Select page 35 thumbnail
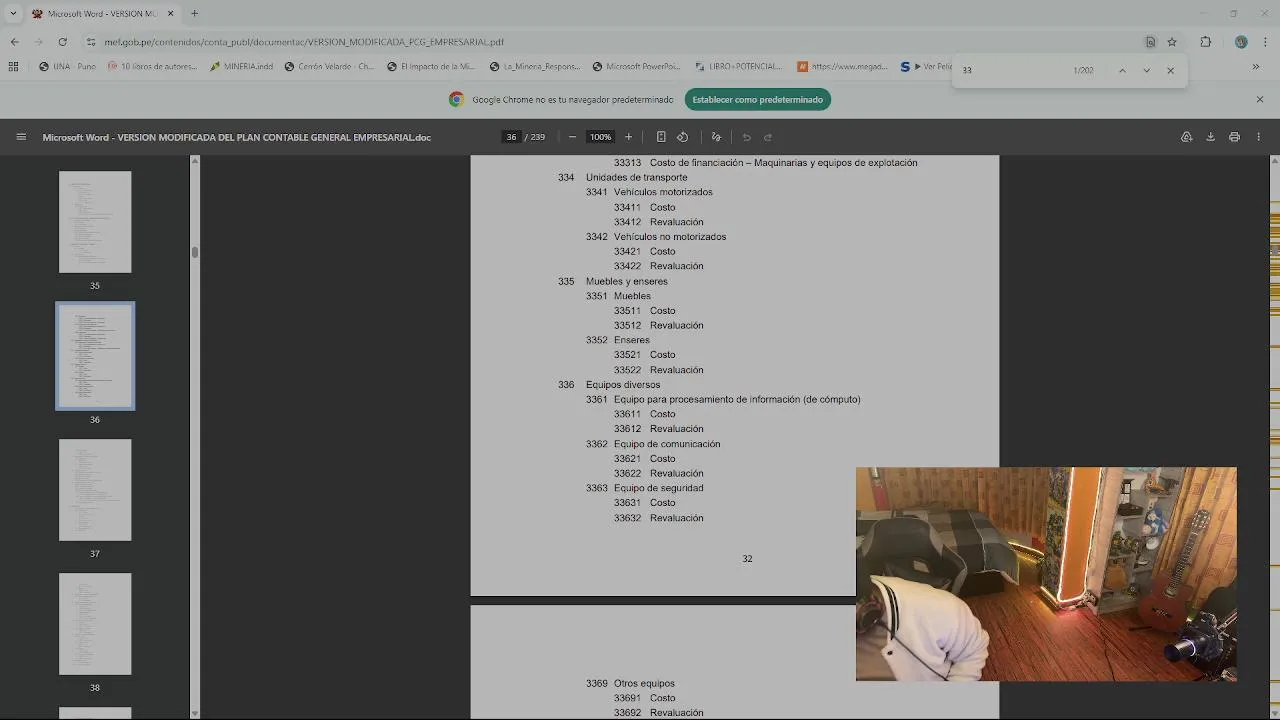Viewport: 1280px width, 720px height. 95,222
